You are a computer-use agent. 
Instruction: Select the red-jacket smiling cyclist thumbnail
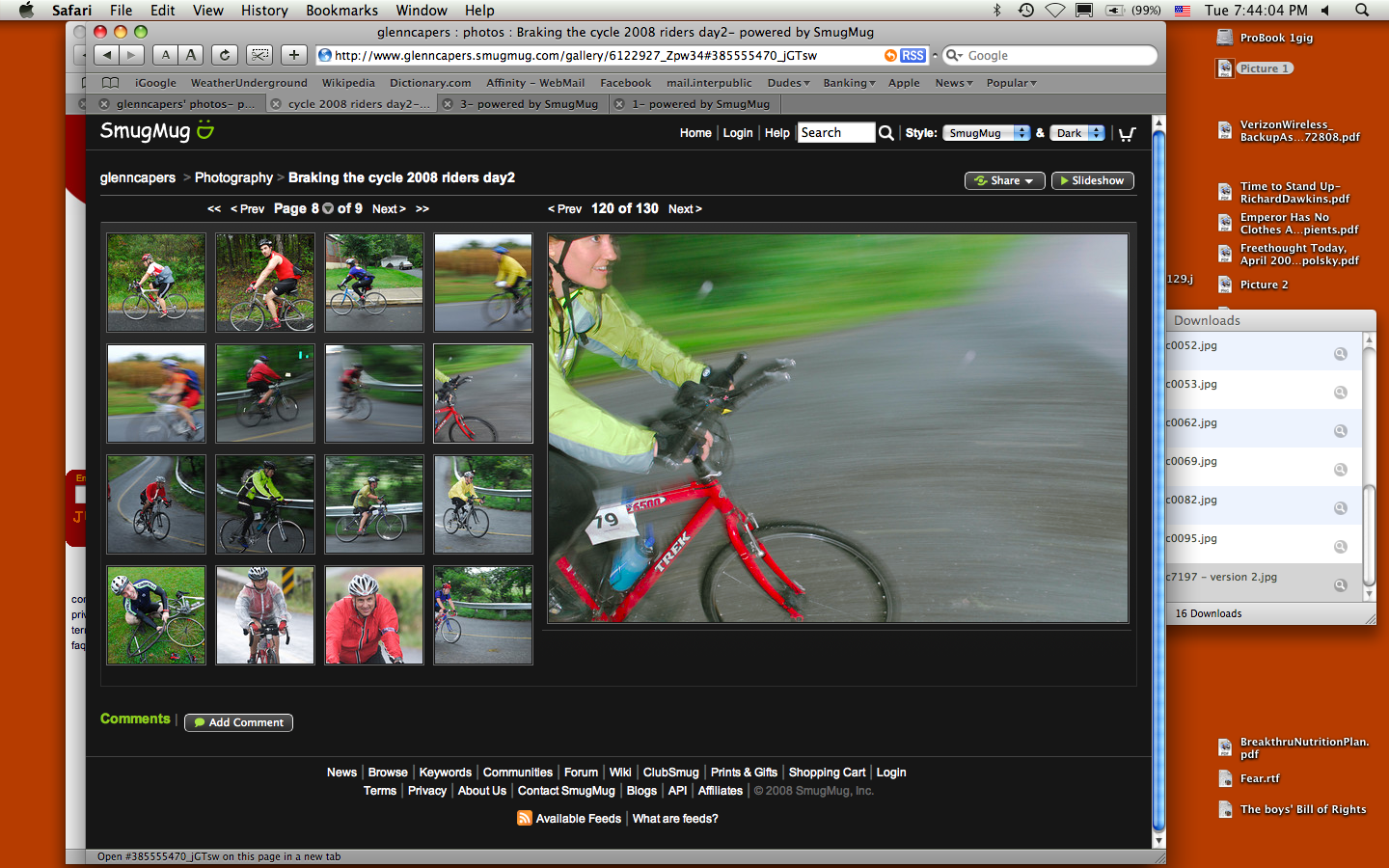374,615
